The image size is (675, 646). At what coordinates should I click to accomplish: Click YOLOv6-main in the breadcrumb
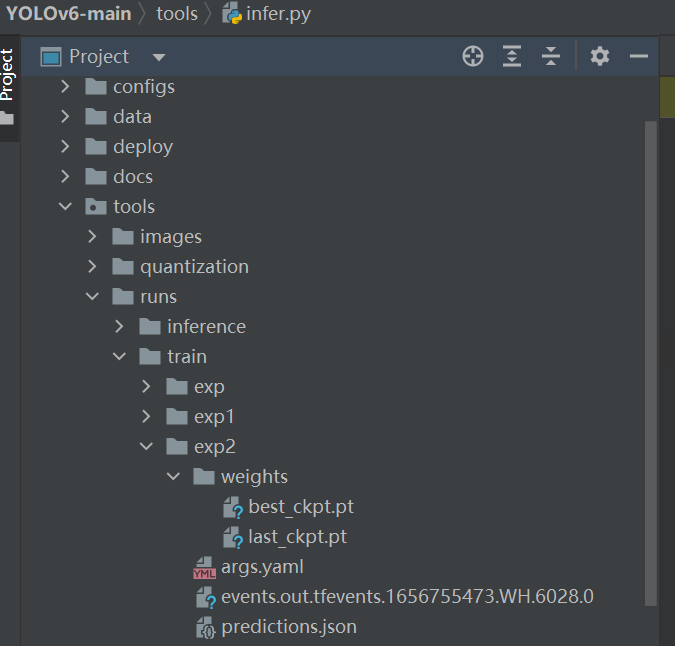(69, 14)
